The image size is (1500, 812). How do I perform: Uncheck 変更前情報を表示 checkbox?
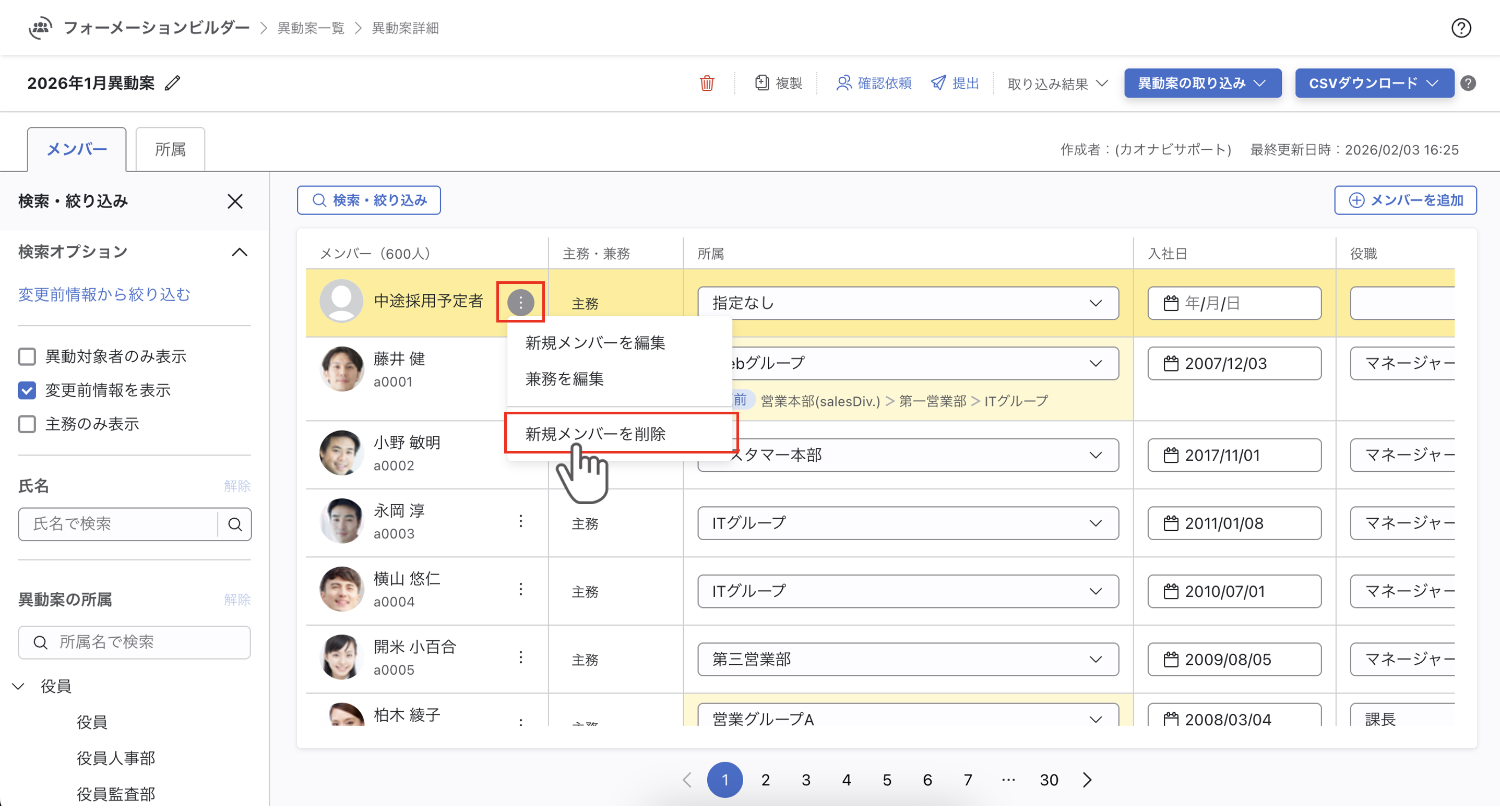(x=27, y=390)
